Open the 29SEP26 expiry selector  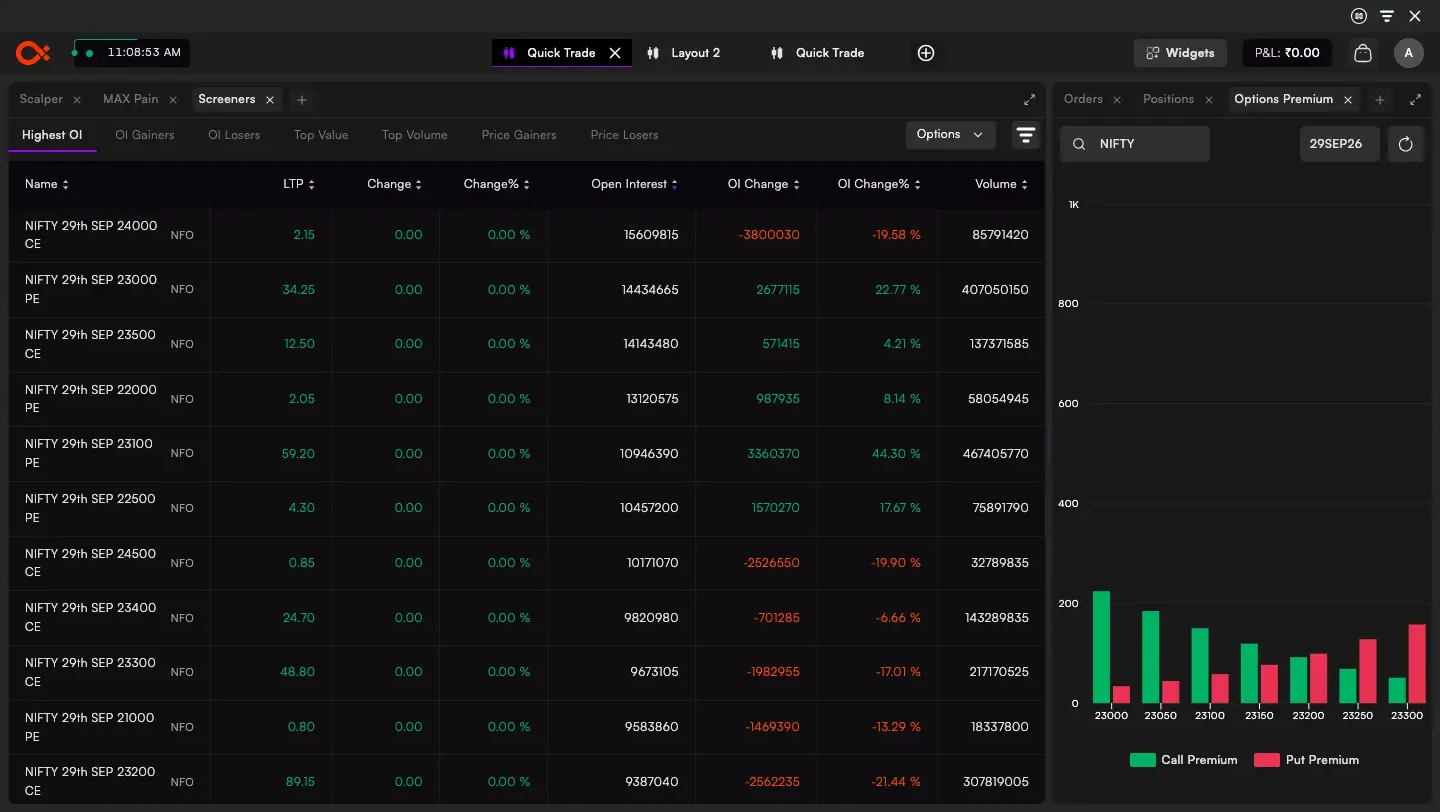pyautogui.click(x=1339, y=144)
